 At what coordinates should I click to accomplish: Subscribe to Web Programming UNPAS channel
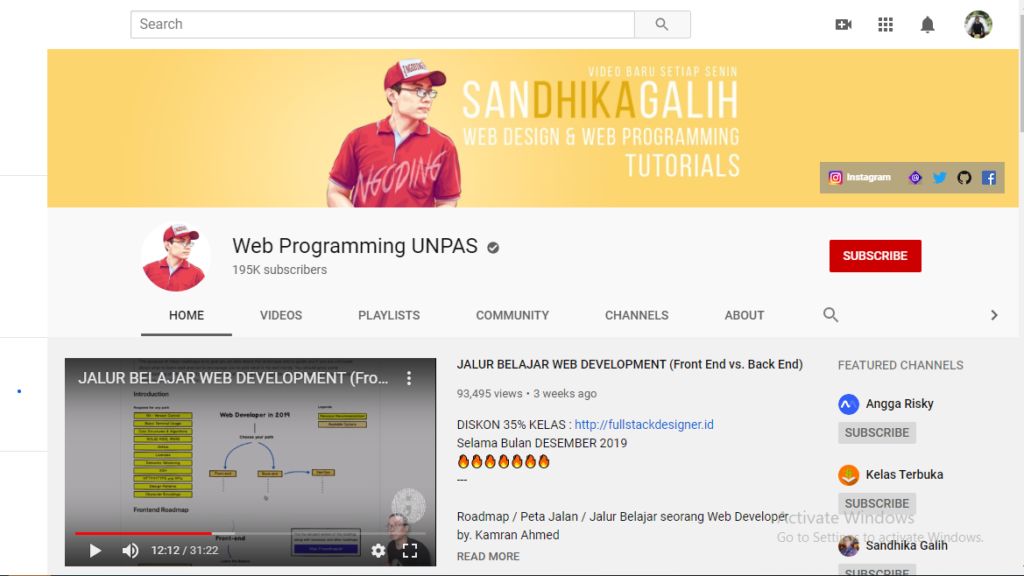tap(875, 256)
